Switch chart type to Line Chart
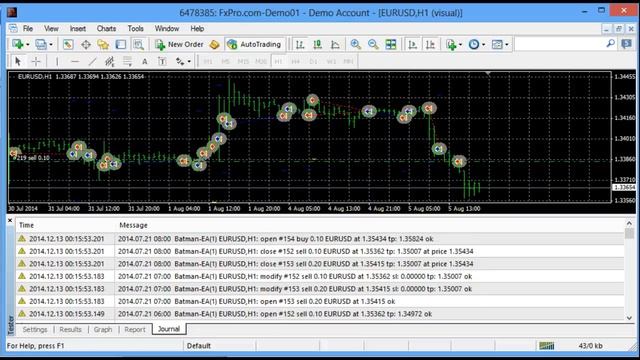This screenshot has height=360, width=640. pos(335,44)
